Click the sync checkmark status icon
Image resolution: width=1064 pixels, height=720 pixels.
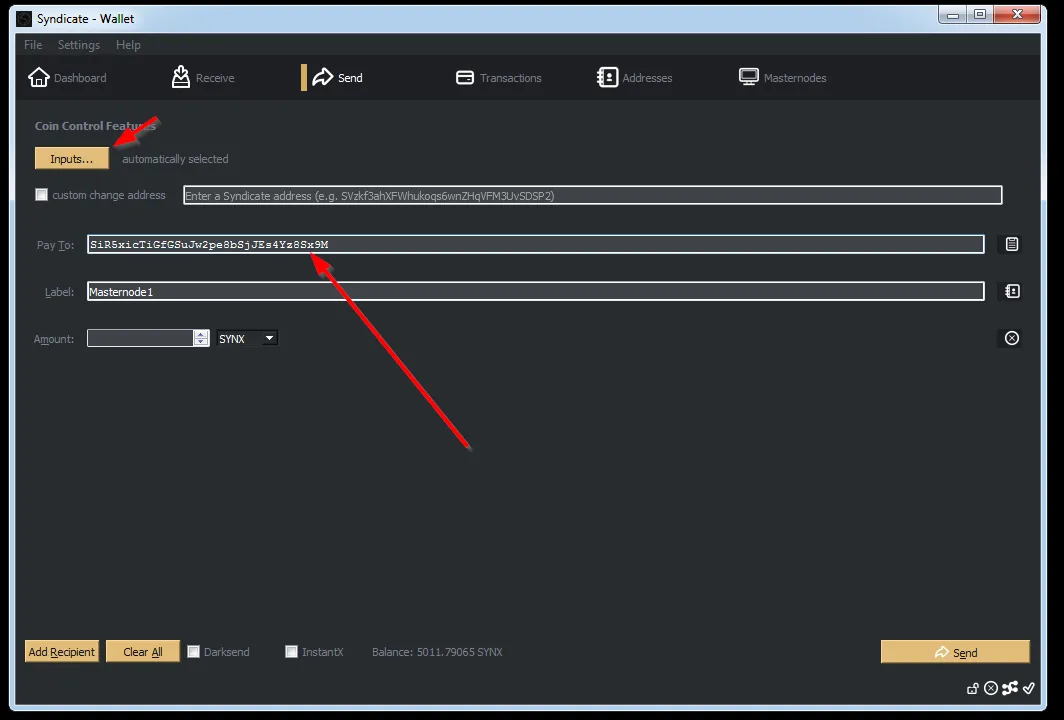click(x=1029, y=688)
